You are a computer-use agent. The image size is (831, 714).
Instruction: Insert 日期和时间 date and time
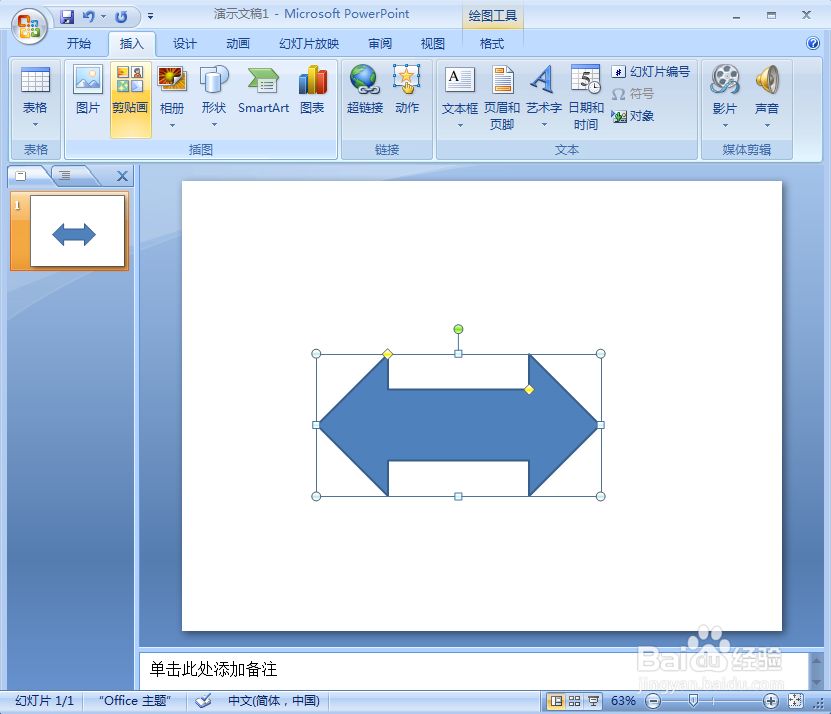click(x=586, y=99)
